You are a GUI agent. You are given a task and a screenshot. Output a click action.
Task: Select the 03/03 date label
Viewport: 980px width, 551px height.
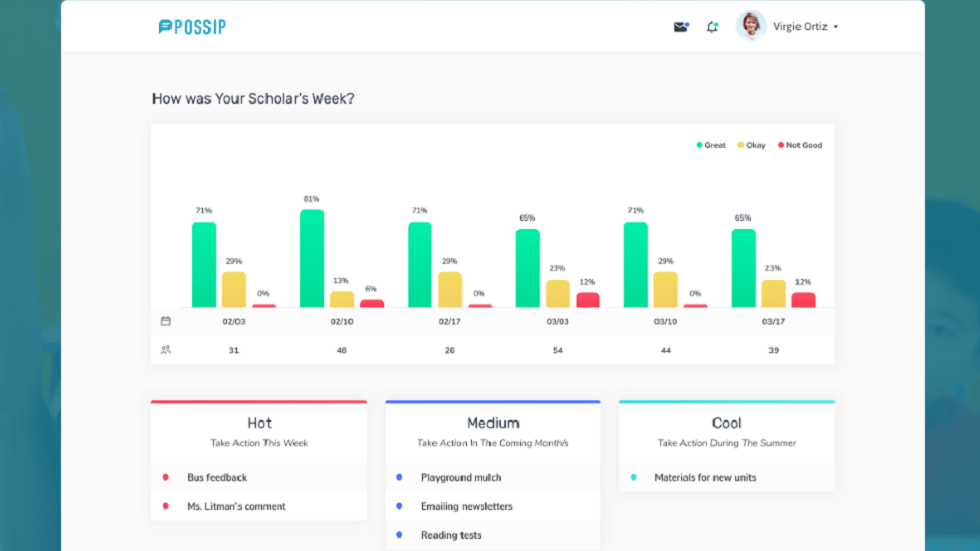[x=558, y=322]
